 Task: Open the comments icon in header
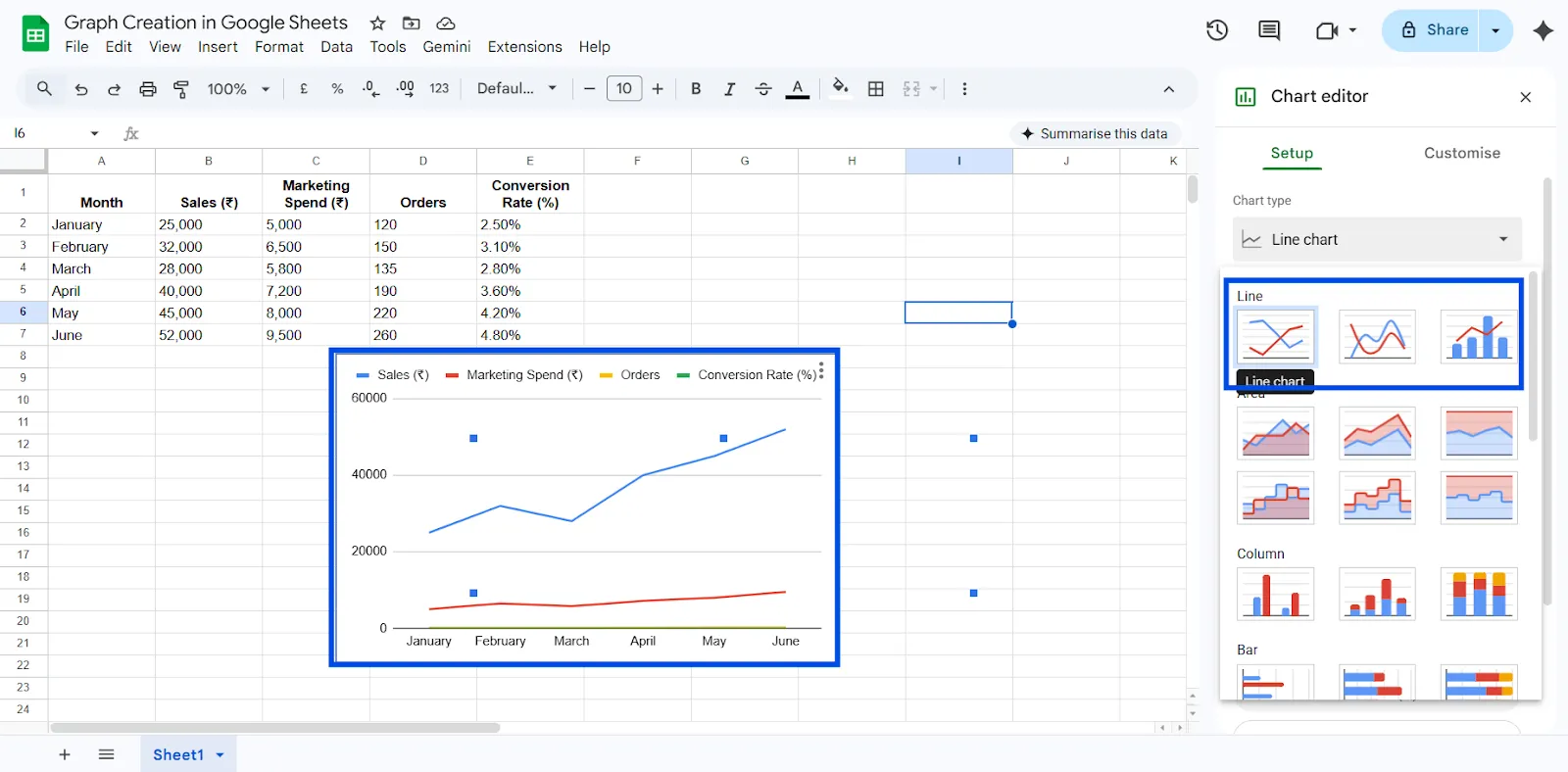1268,30
